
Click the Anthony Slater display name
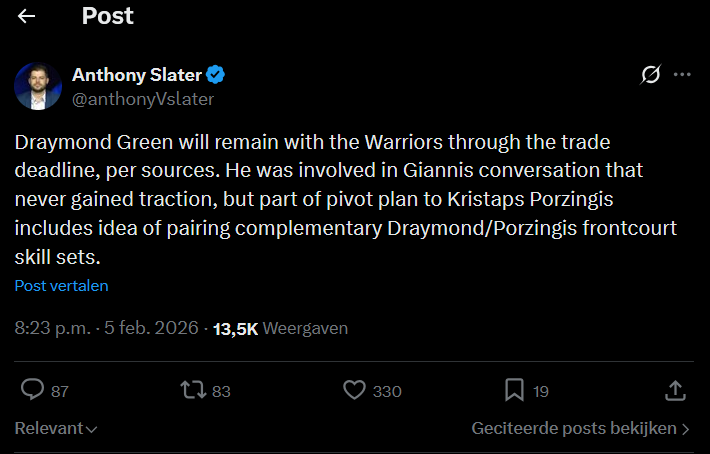tap(137, 75)
